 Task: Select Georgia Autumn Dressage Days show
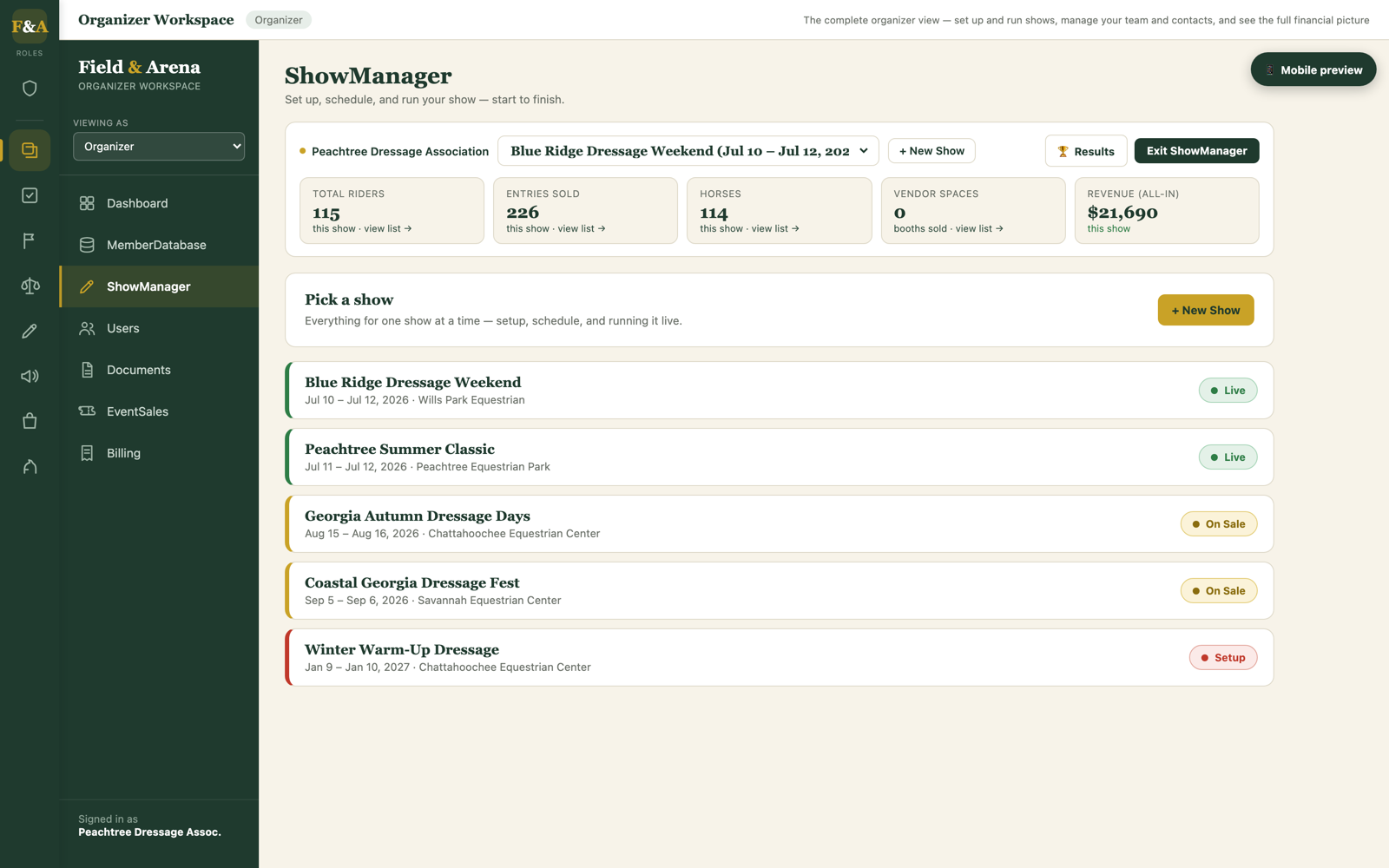[x=780, y=524]
